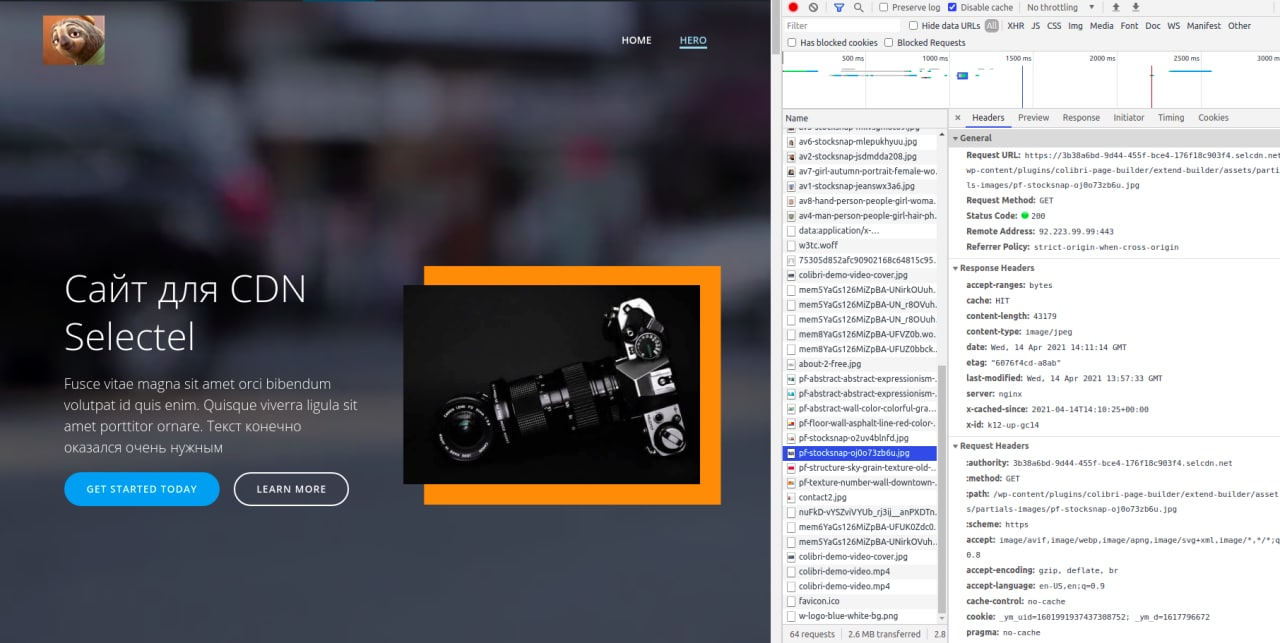Import HAR file with upload arrow

tap(1116, 7)
